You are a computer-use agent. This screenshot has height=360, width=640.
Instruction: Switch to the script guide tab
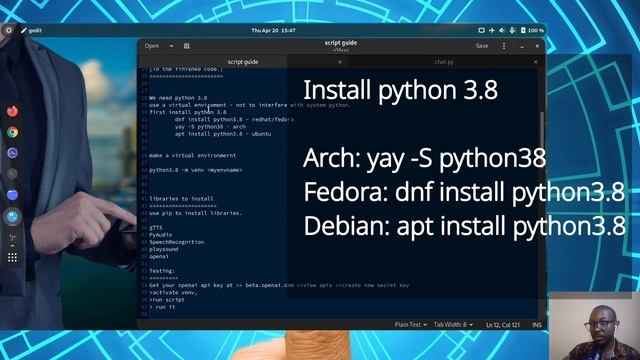[x=243, y=62]
